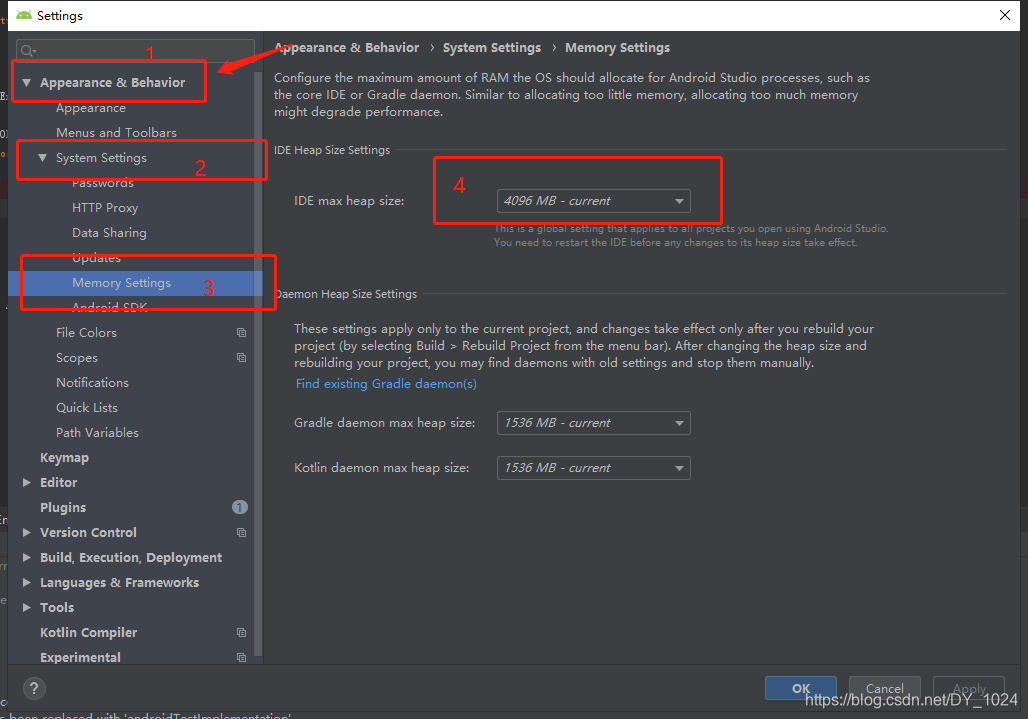Image resolution: width=1028 pixels, height=719 pixels.
Task: Expand Languages & Frameworks section
Action: coord(26,583)
